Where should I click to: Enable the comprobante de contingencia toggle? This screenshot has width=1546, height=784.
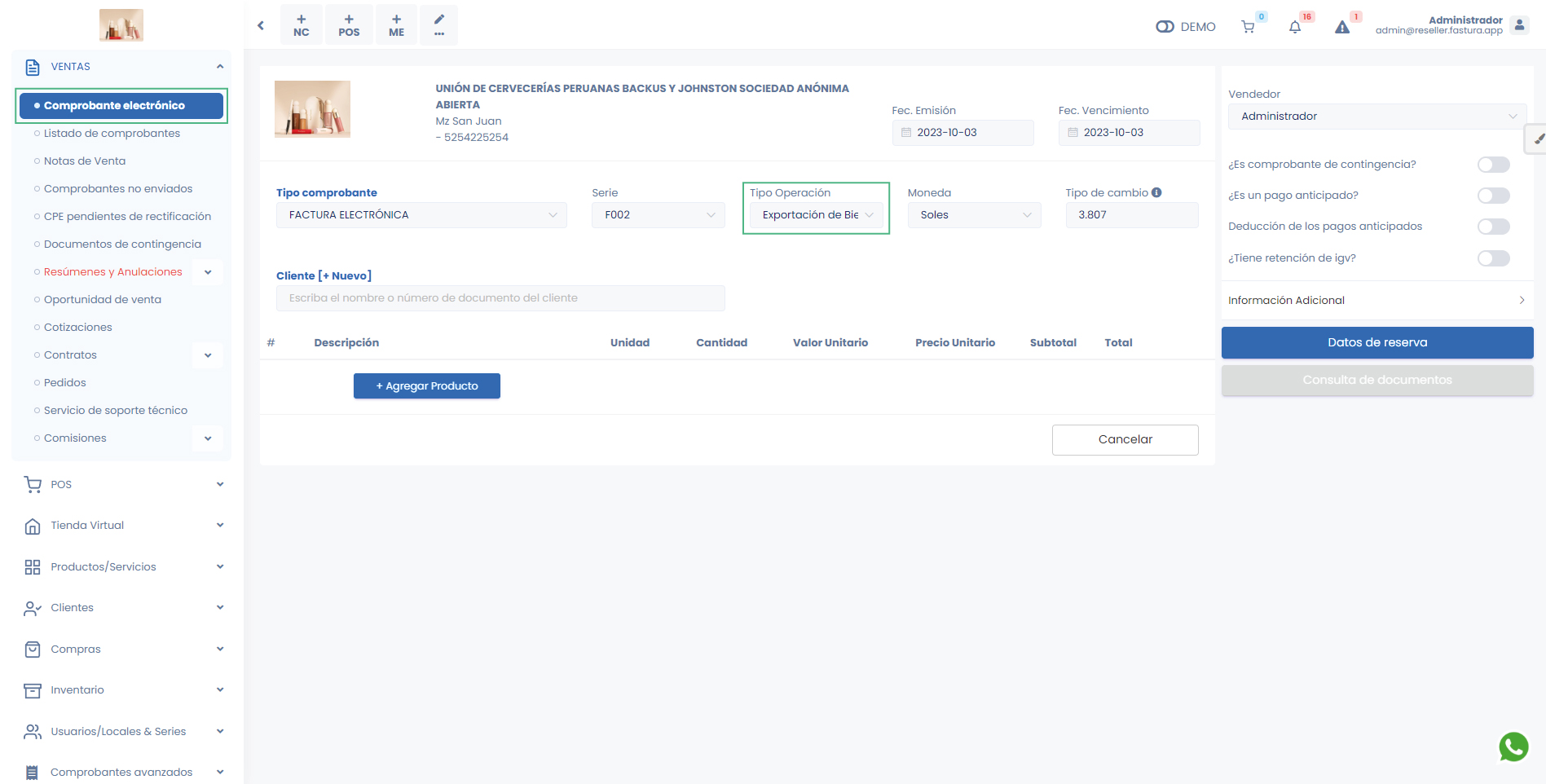[1493, 165]
